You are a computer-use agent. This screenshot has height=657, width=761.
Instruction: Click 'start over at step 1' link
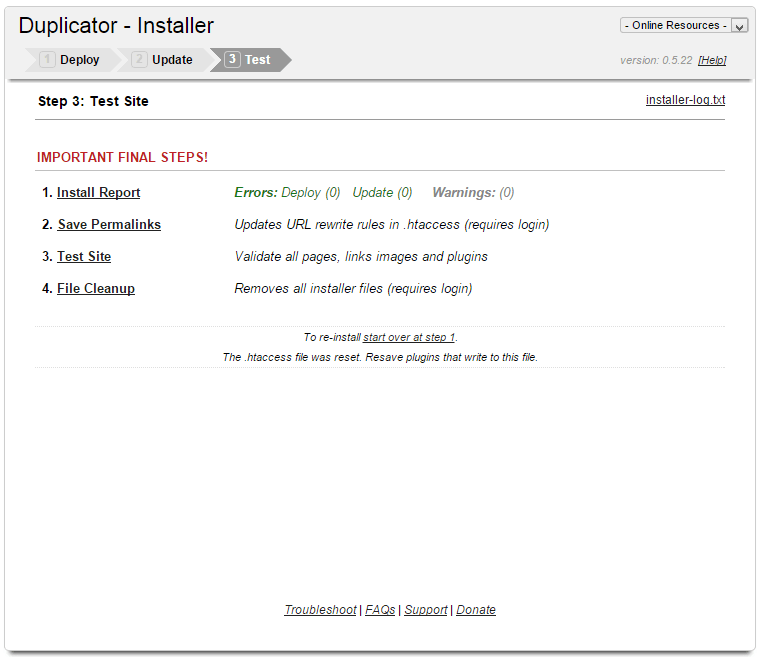click(409, 338)
